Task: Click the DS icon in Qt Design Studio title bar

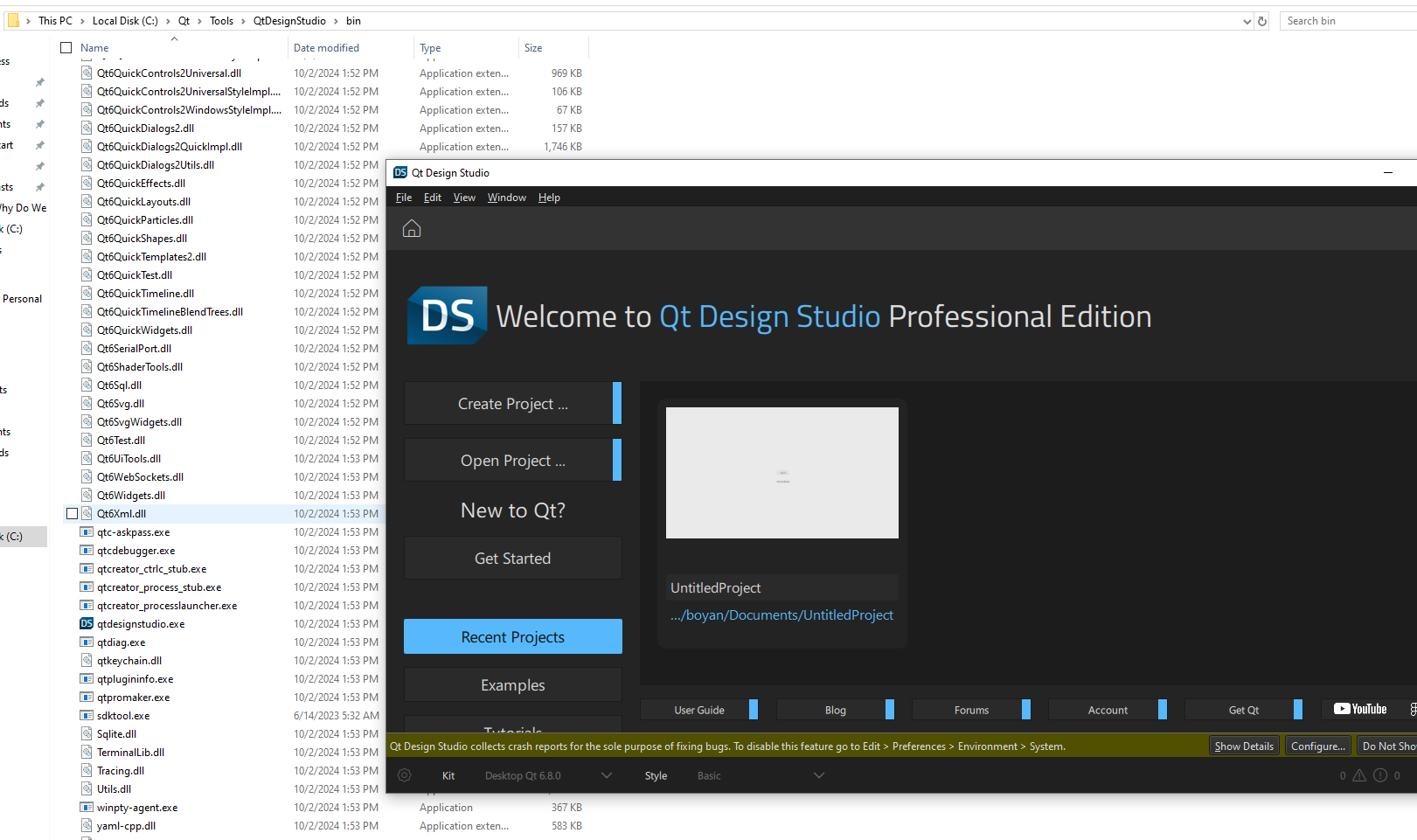Action: pos(400,173)
